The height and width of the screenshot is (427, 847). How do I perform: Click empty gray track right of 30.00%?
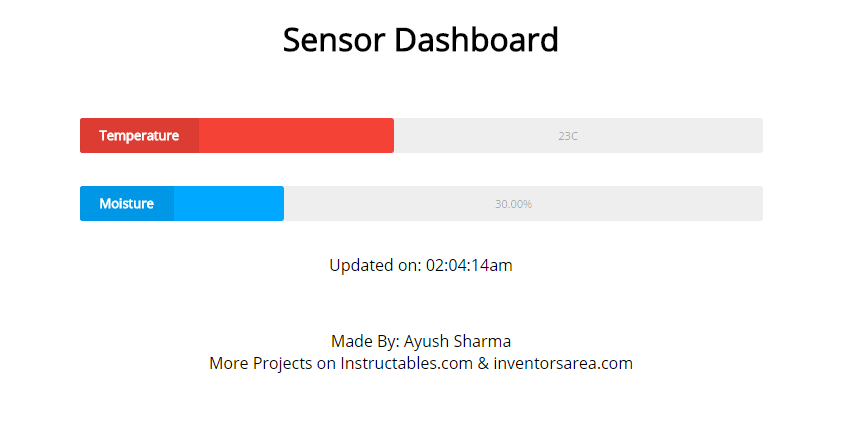[x=660, y=204]
